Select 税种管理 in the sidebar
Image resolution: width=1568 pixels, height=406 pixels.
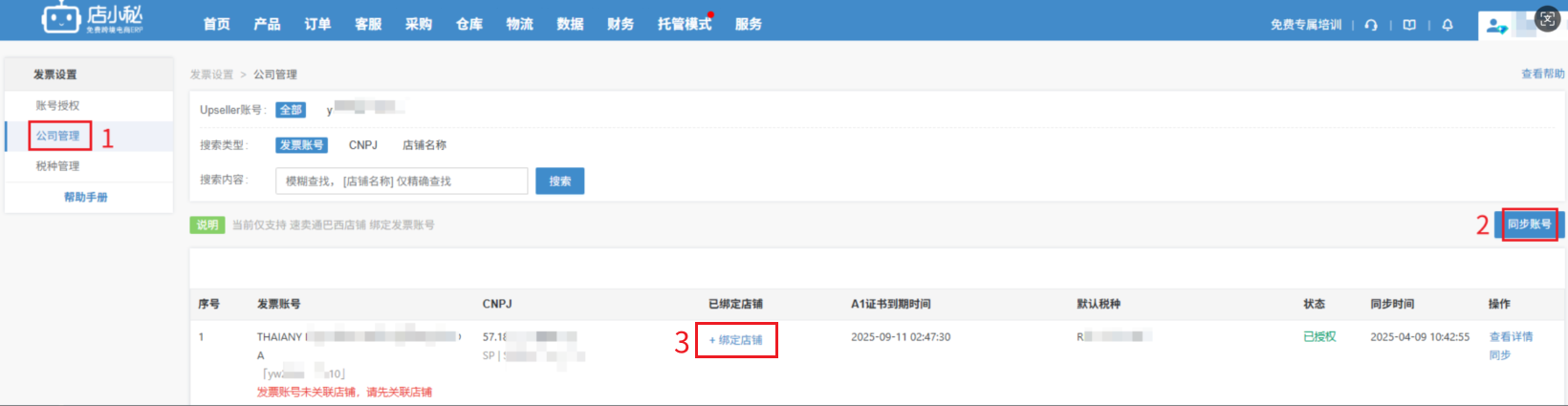pos(57,166)
